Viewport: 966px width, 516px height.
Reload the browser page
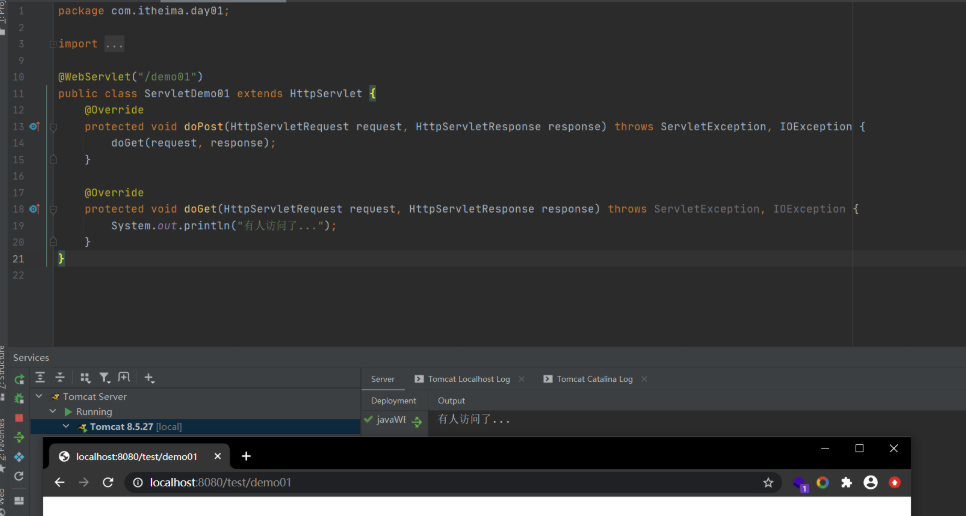[108, 482]
